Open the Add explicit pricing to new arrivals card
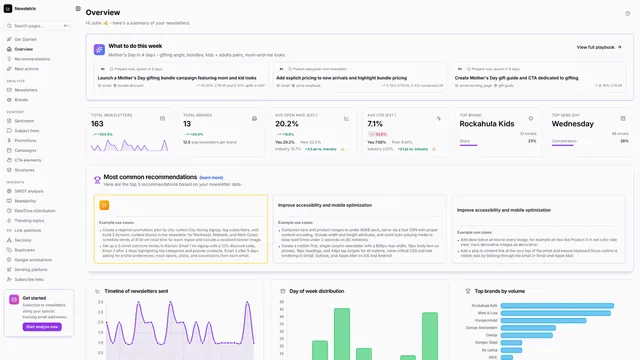The height and width of the screenshot is (360, 640). pos(359,77)
